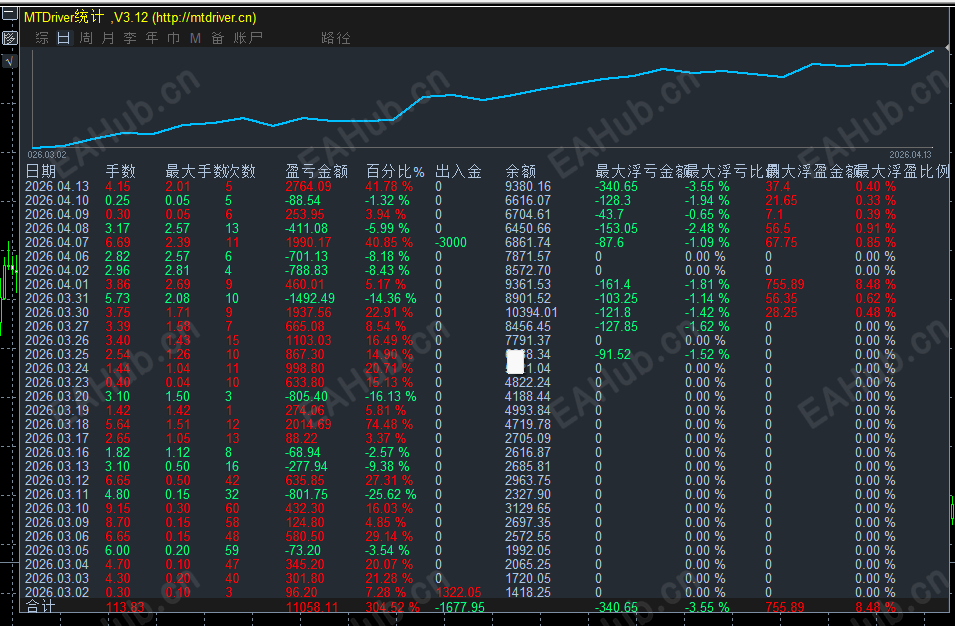This screenshot has width=955, height=626.
Task: Open the 备 notes tab
Action: 217,38
